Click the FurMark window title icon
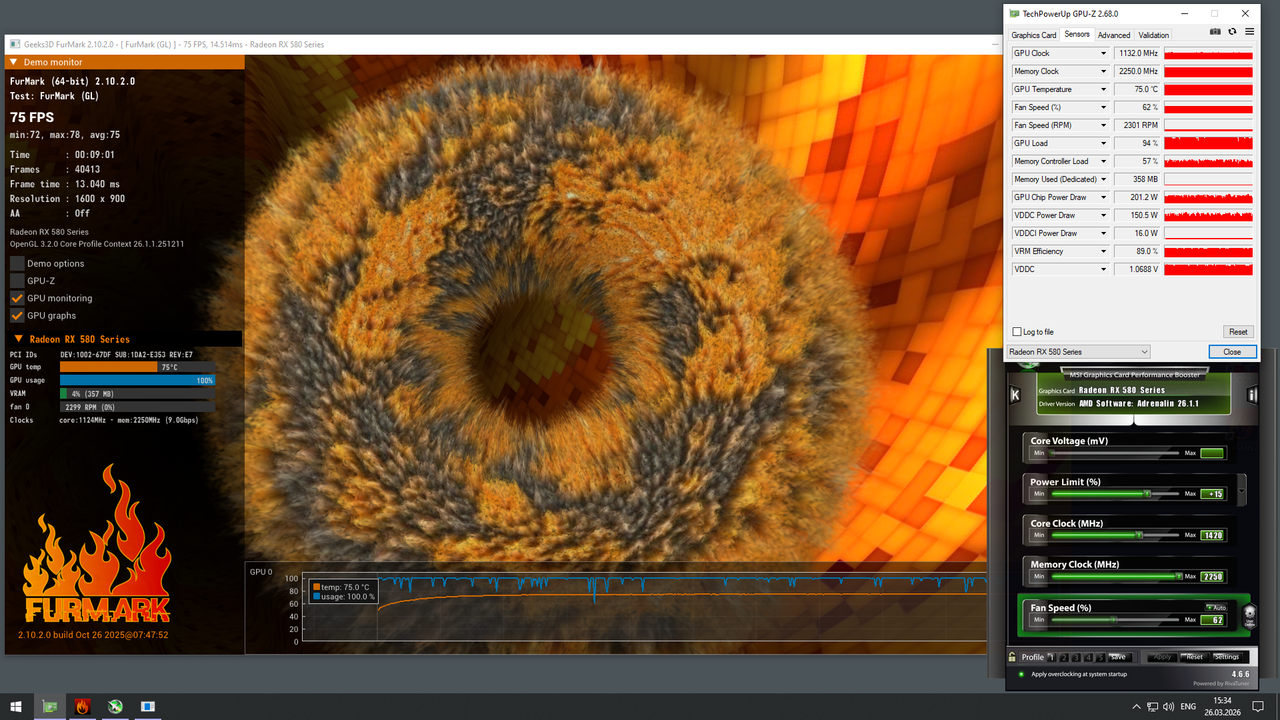This screenshot has width=1280, height=720. (x=13, y=44)
